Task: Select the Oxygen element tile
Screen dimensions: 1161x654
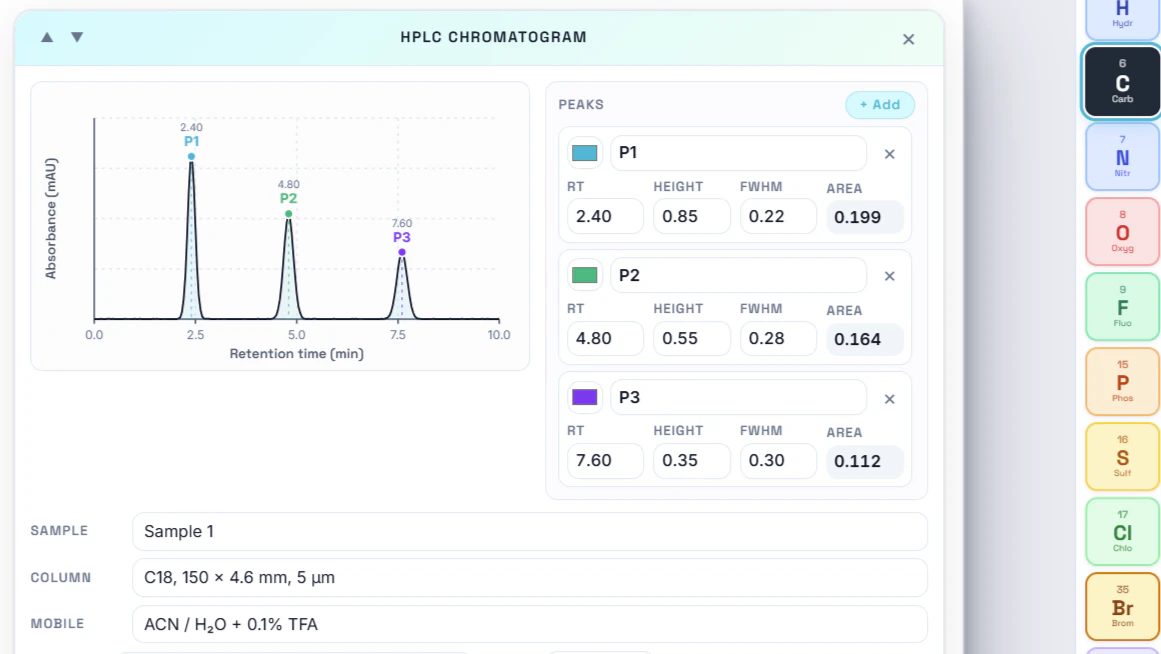Action: [1122, 232]
